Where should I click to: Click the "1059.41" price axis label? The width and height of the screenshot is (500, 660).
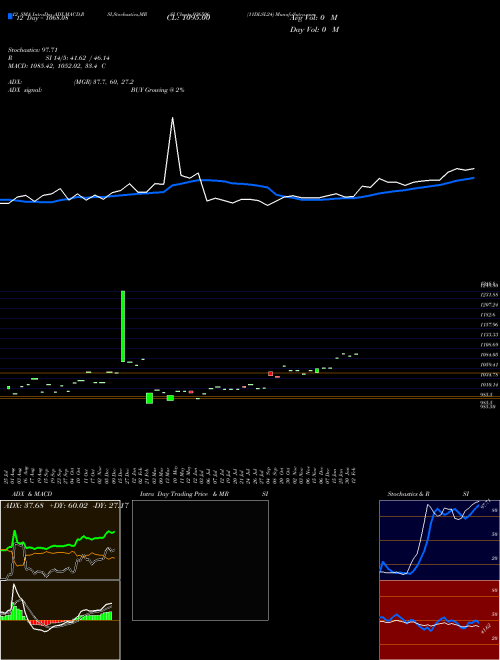489,365
